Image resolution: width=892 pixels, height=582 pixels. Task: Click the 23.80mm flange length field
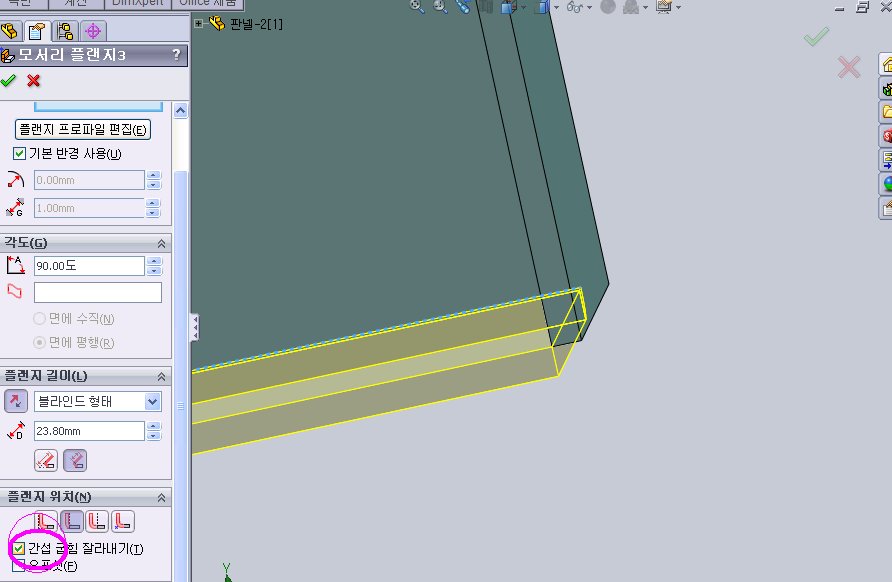click(x=89, y=431)
